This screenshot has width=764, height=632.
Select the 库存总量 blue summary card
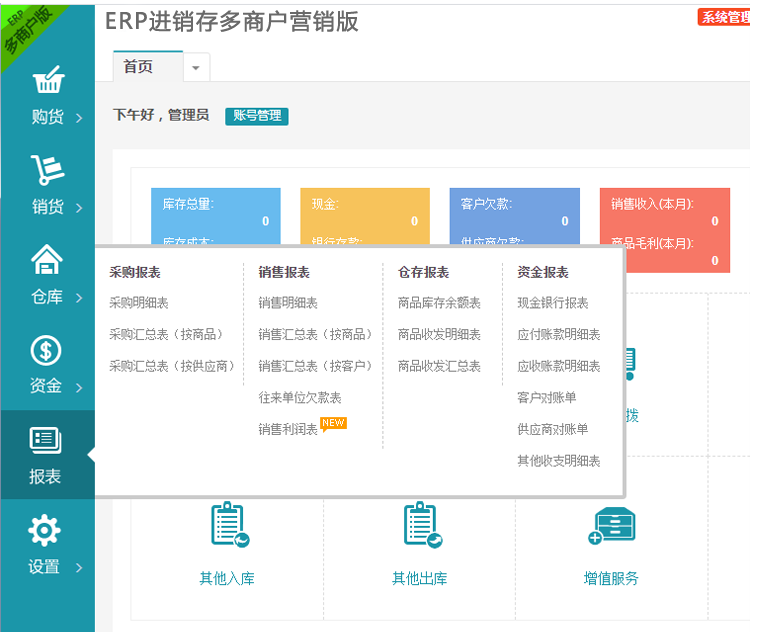point(216,216)
